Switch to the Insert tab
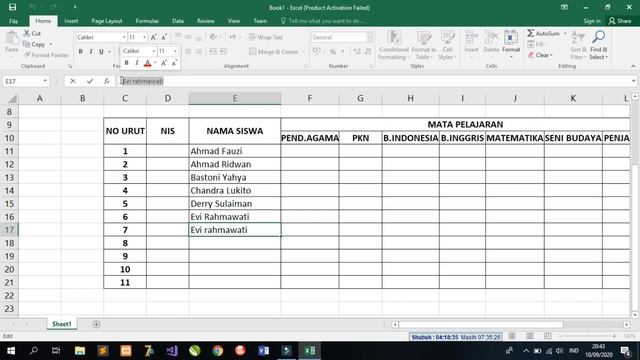Screen dimensions: 640x360 point(71,21)
